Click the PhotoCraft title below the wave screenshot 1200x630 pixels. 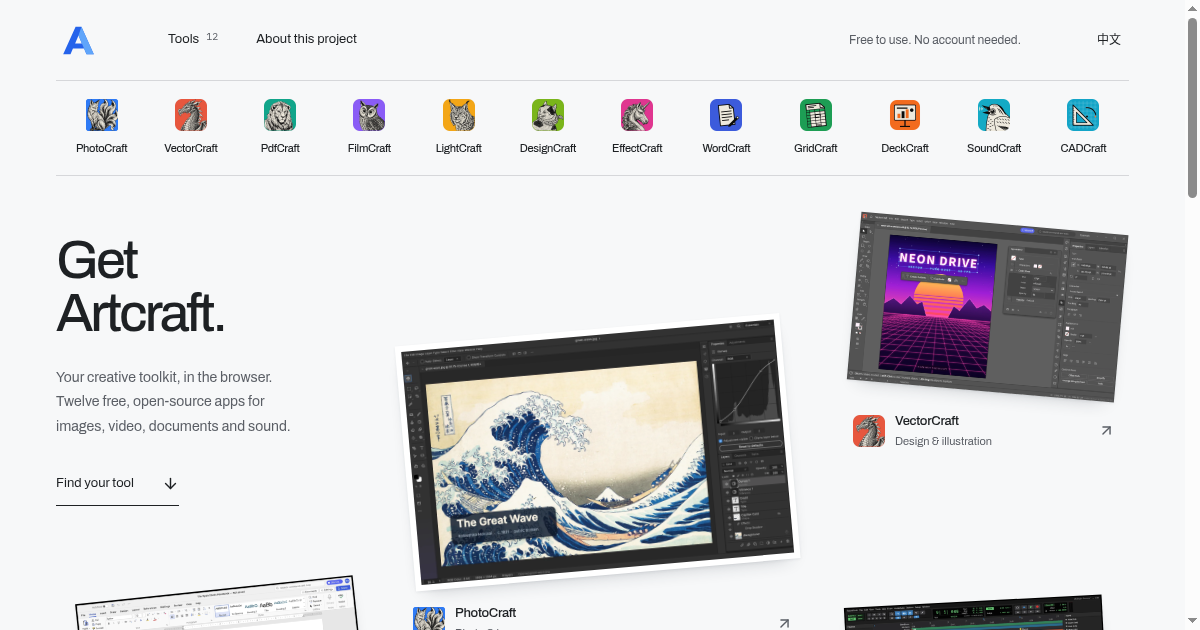pyautogui.click(x=485, y=613)
